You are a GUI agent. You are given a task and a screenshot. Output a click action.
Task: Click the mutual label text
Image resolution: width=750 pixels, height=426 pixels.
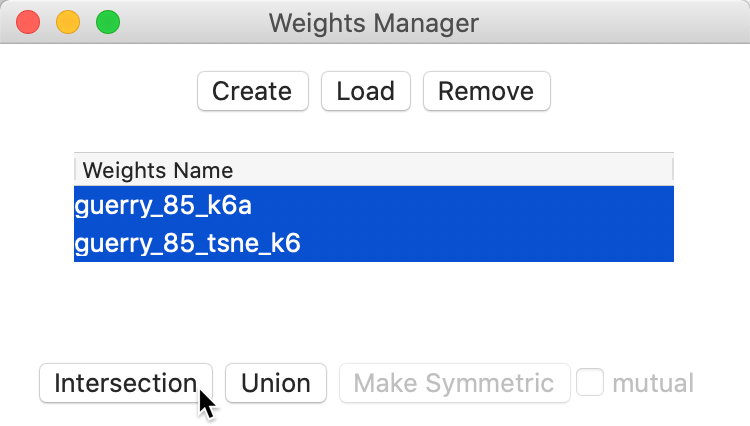click(x=652, y=383)
